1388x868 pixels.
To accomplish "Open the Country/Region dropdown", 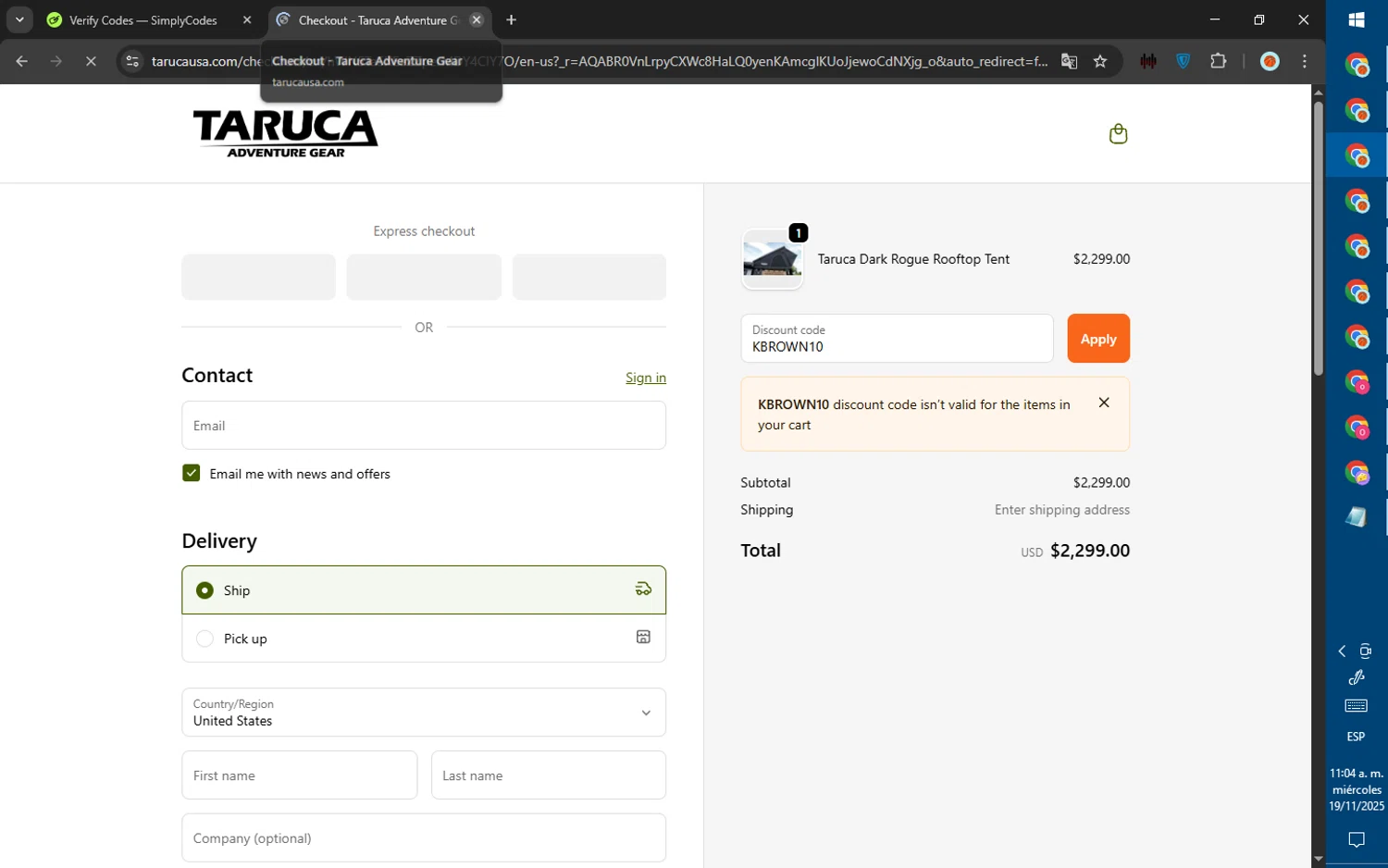I will (x=424, y=713).
